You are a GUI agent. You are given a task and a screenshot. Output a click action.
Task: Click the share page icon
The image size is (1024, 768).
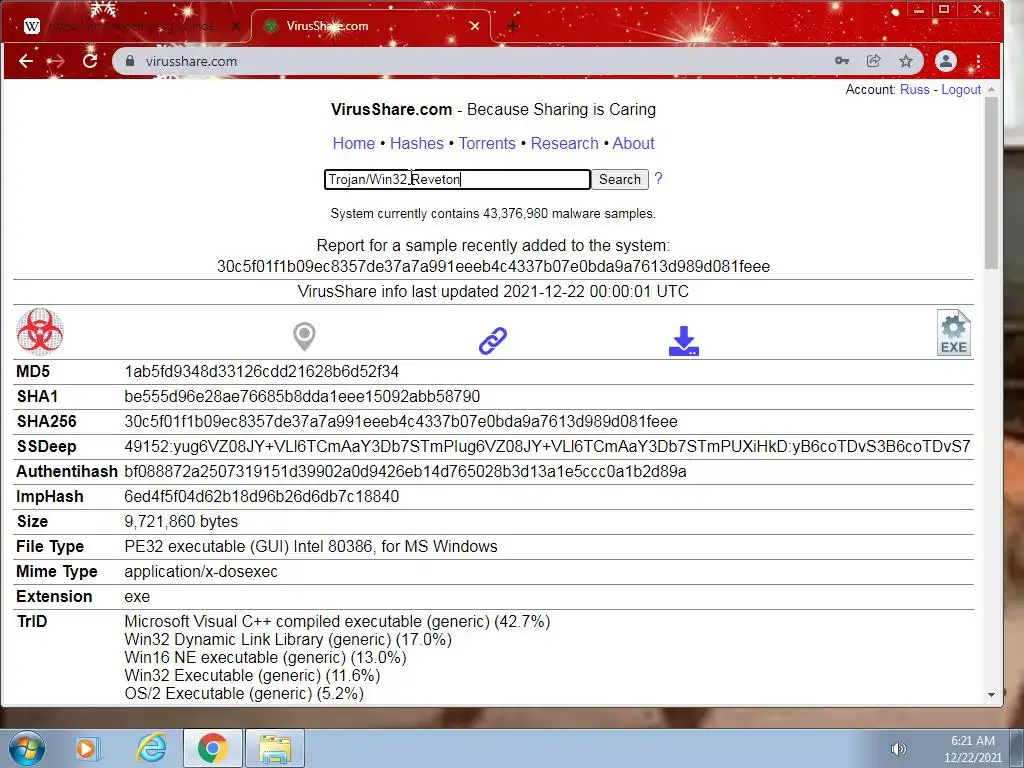(873, 61)
